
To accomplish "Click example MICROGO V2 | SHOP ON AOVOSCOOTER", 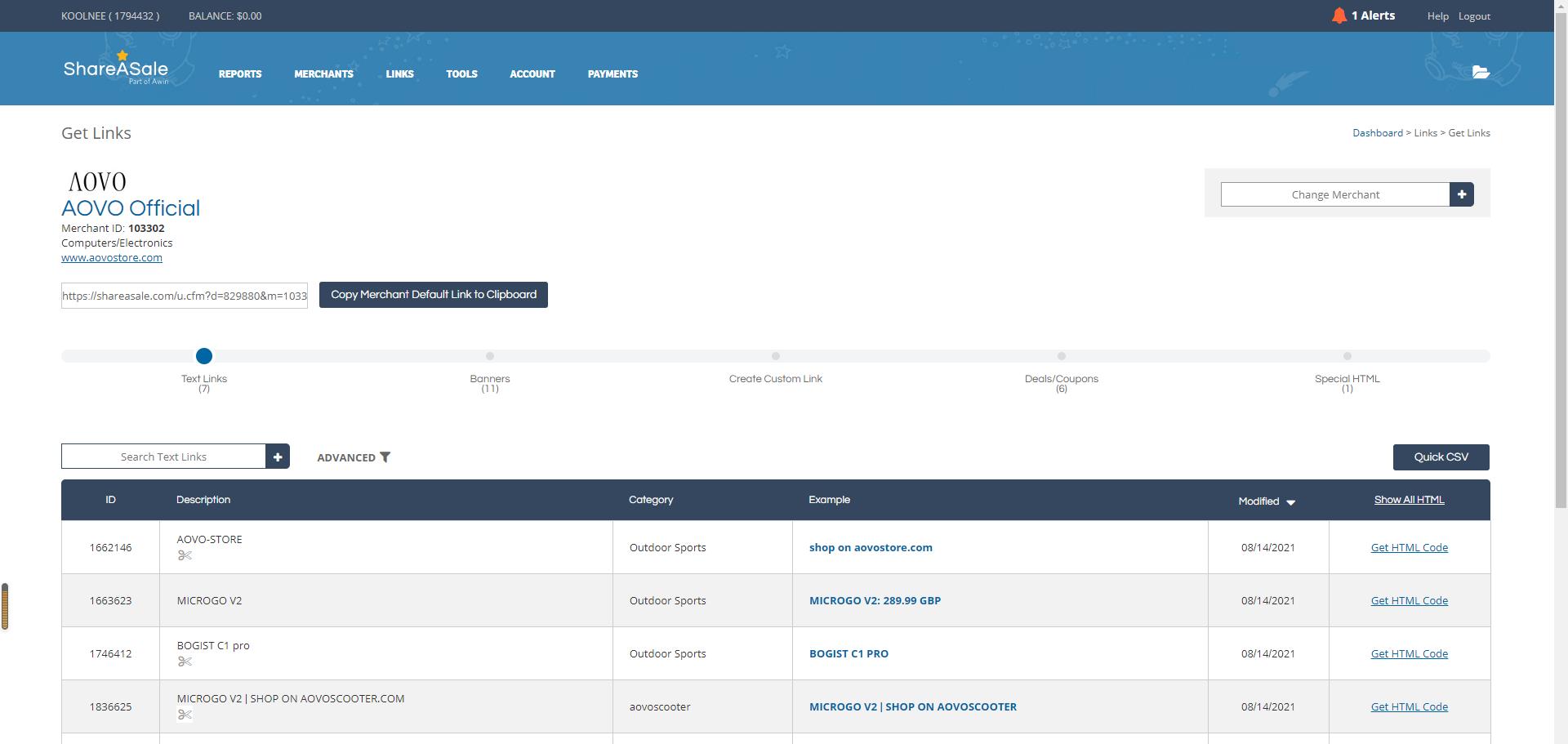I will (x=913, y=706).
